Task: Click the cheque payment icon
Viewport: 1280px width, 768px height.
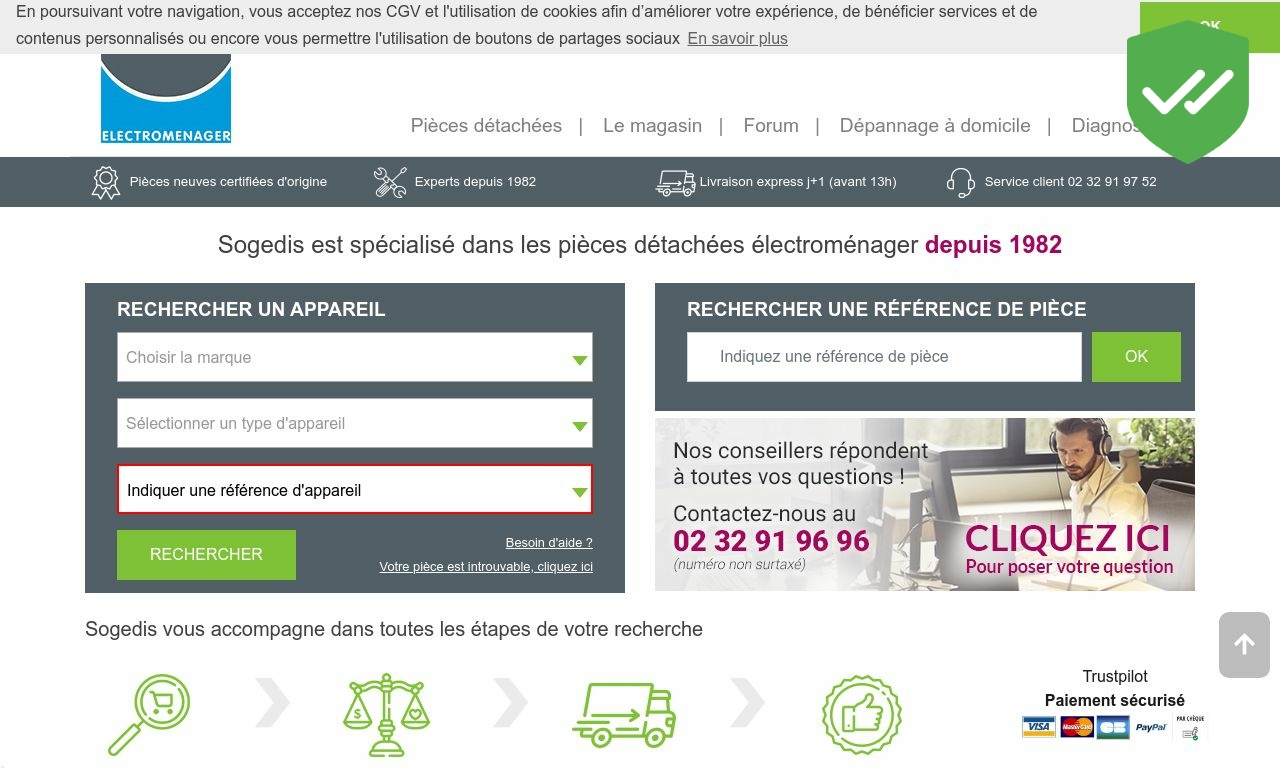Action: point(1190,727)
